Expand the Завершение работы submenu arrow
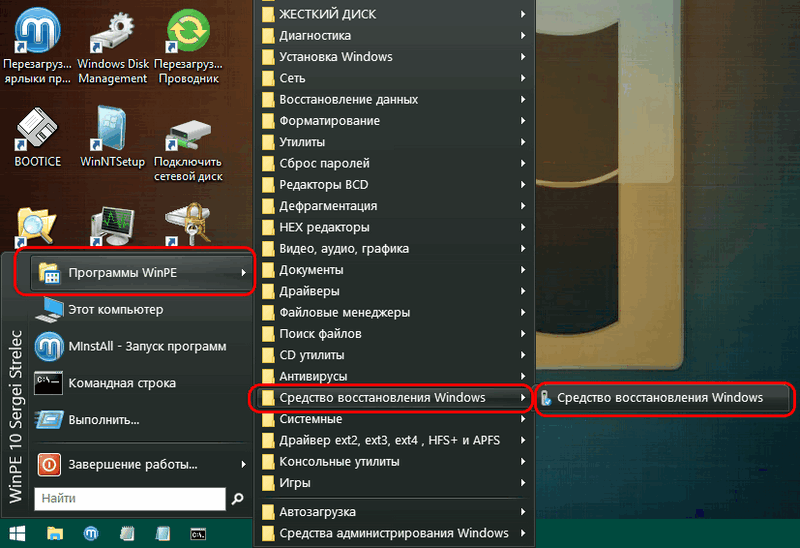Viewport: 800px width, 548px height. (x=243, y=464)
